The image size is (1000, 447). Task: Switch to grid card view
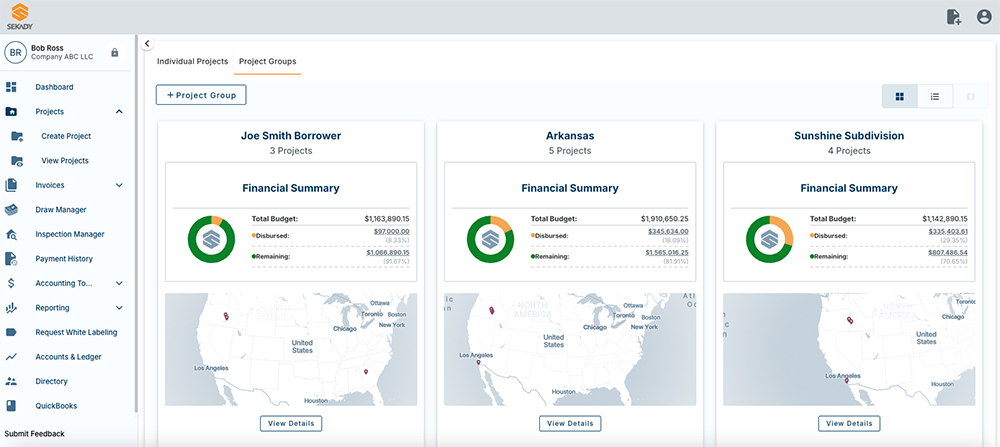[x=900, y=96]
